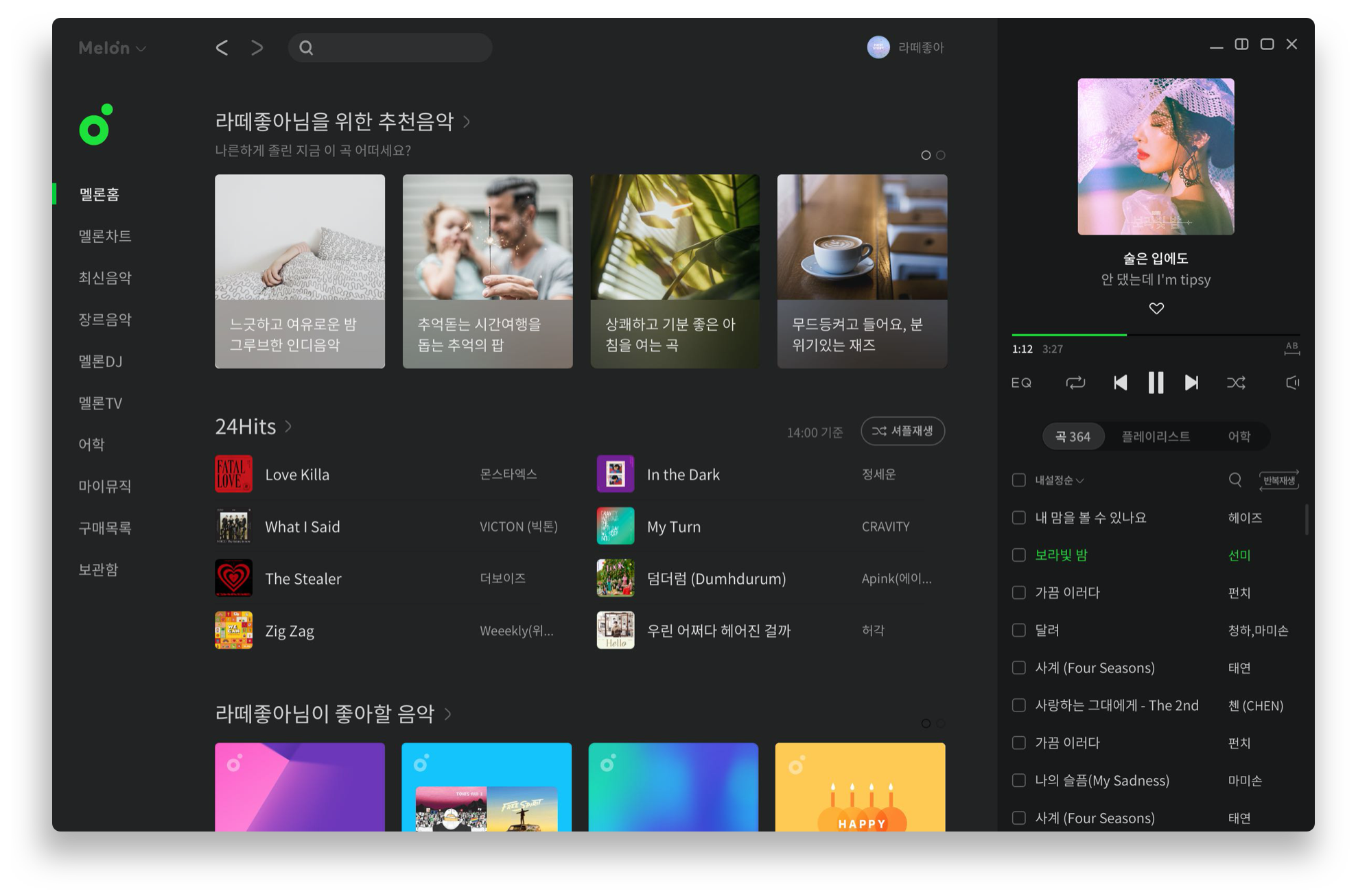1356x896 pixels.
Task: Expand the Melon service switcher dropdown
Action: click(x=142, y=48)
